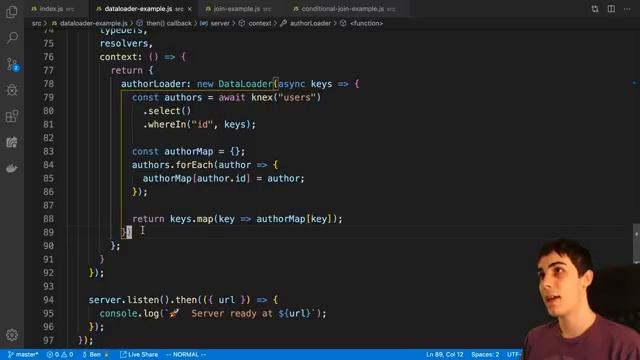Click .select() on line 80
640x360 pixels.
[x=167, y=111]
